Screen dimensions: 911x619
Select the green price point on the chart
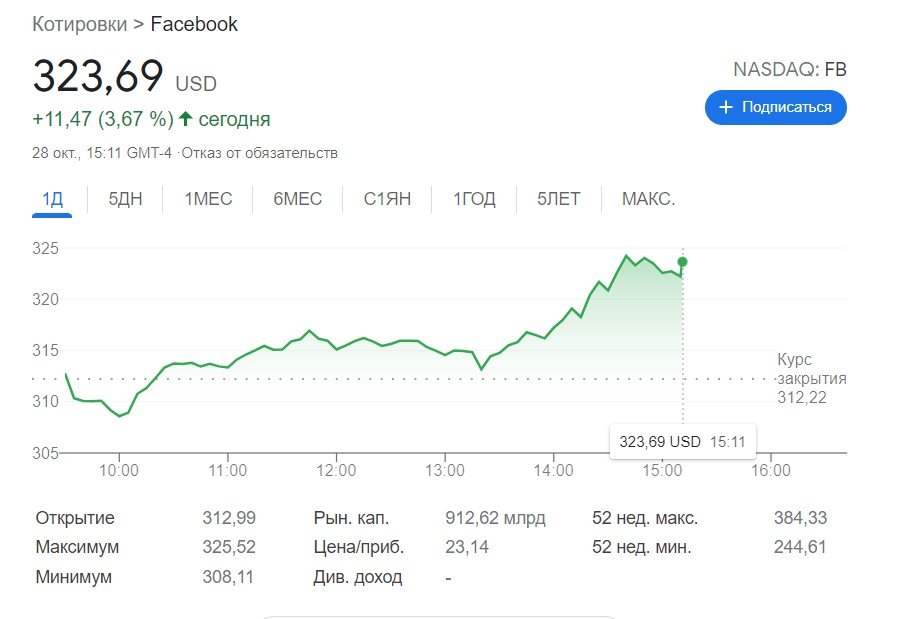point(681,261)
